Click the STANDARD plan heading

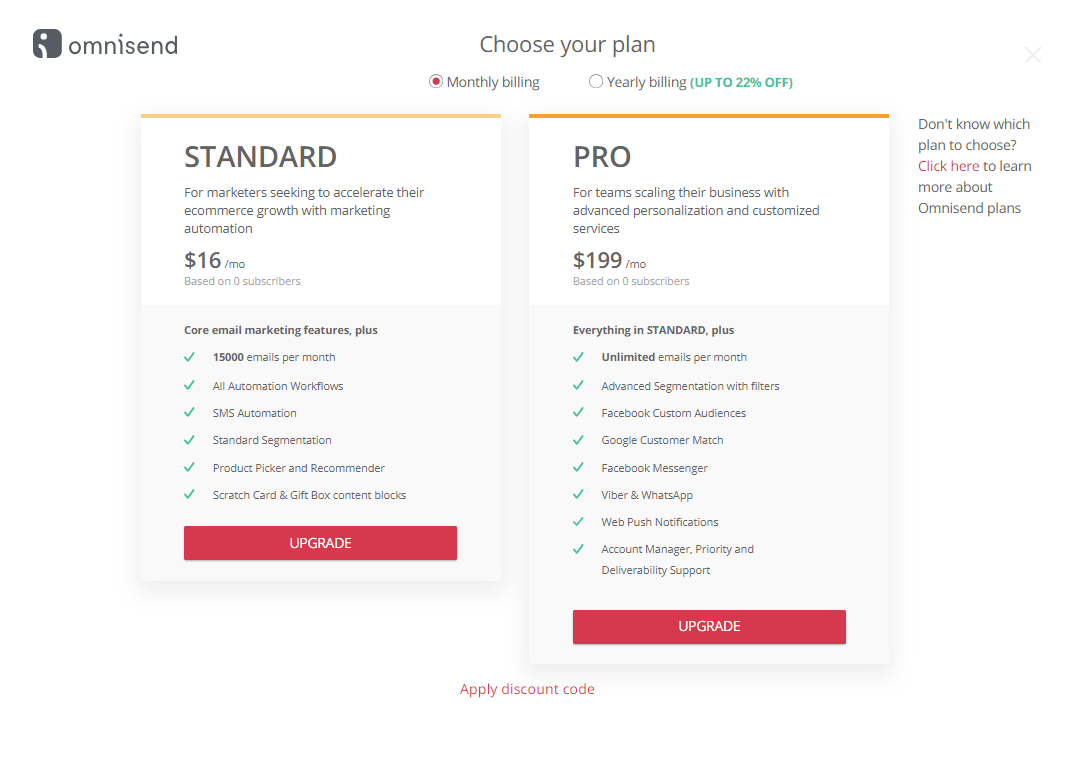260,157
